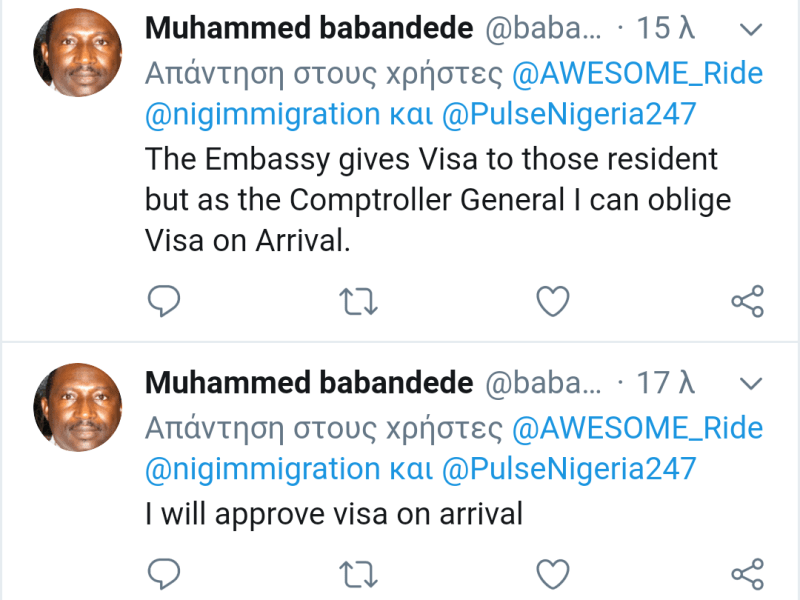Open the dropdown menu on the second tweet
Image resolution: width=800 pixels, height=600 pixels.
point(751,383)
